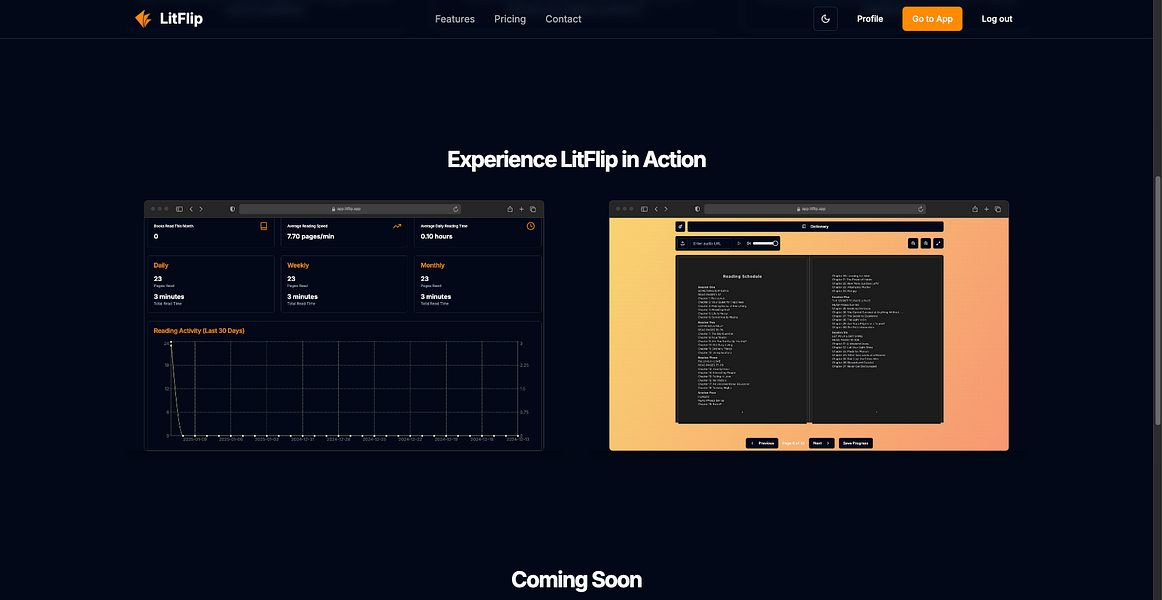1162x600 pixels.
Task: Click the LitFlip logo in the header
Action: (168, 19)
